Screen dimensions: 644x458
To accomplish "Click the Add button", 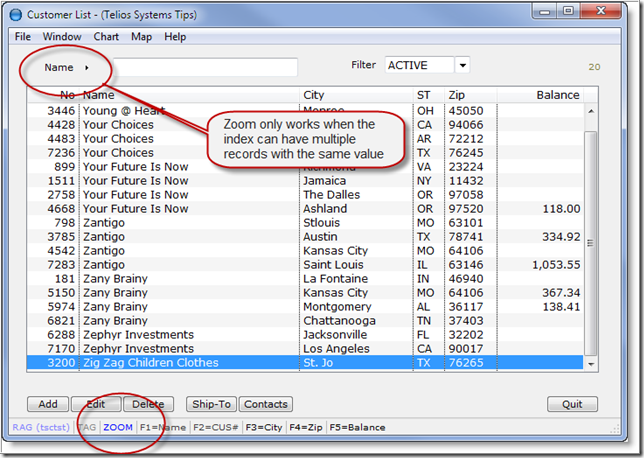I will click(47, 405).
